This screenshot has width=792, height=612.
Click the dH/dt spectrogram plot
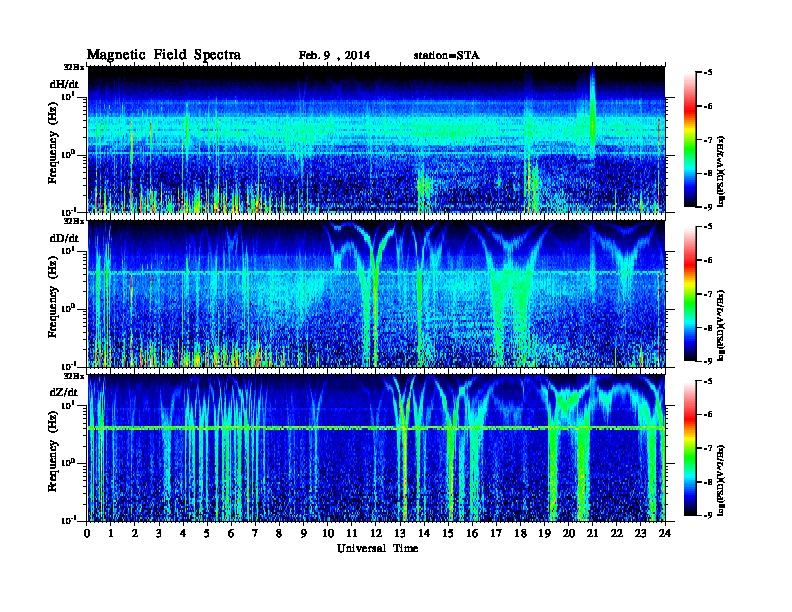(x=376, y=139)
